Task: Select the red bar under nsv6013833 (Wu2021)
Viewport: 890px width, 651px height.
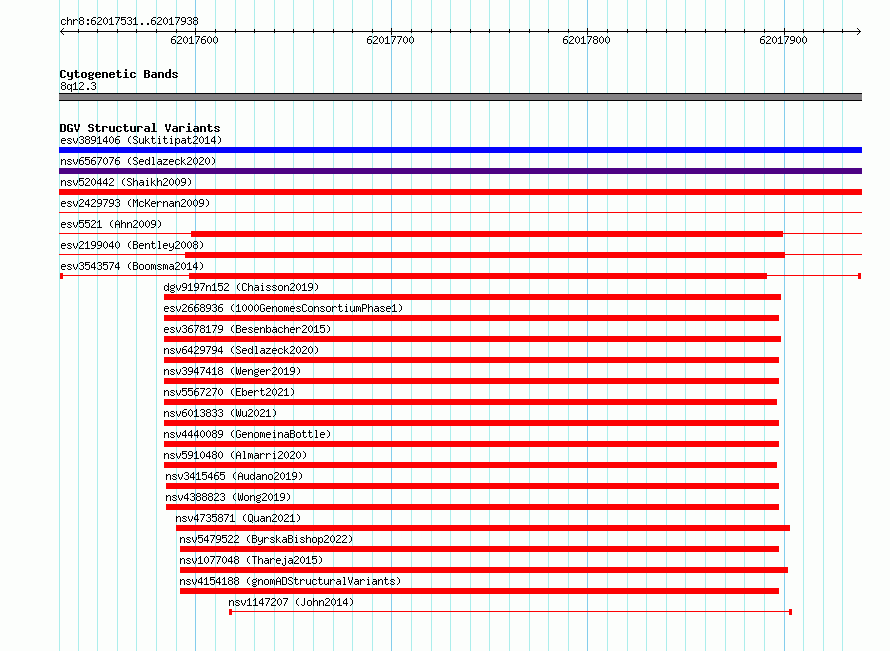Action: (471, 423)
